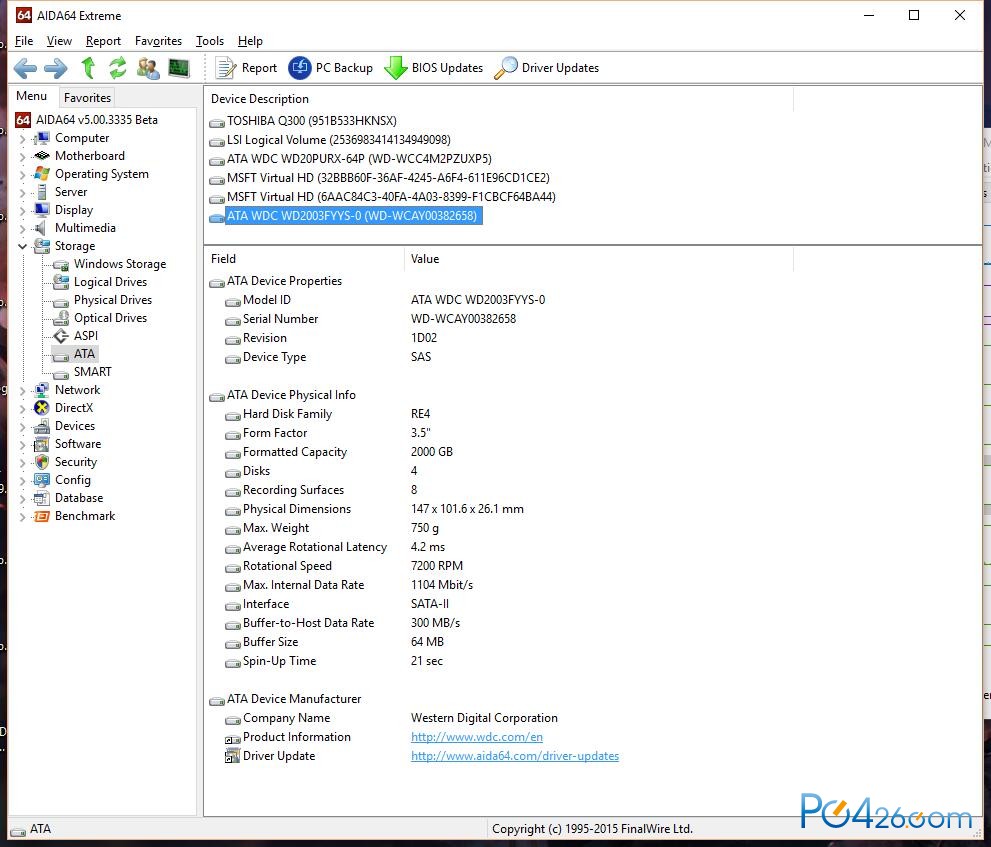Select MSFT Virtual HD 32BBB60F entry

click(x=388, y=178)
